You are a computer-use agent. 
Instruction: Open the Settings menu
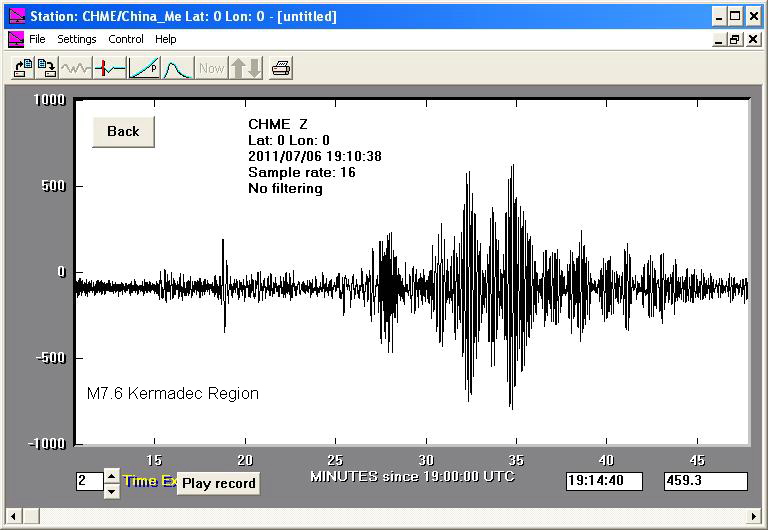(x=76, y=39)
